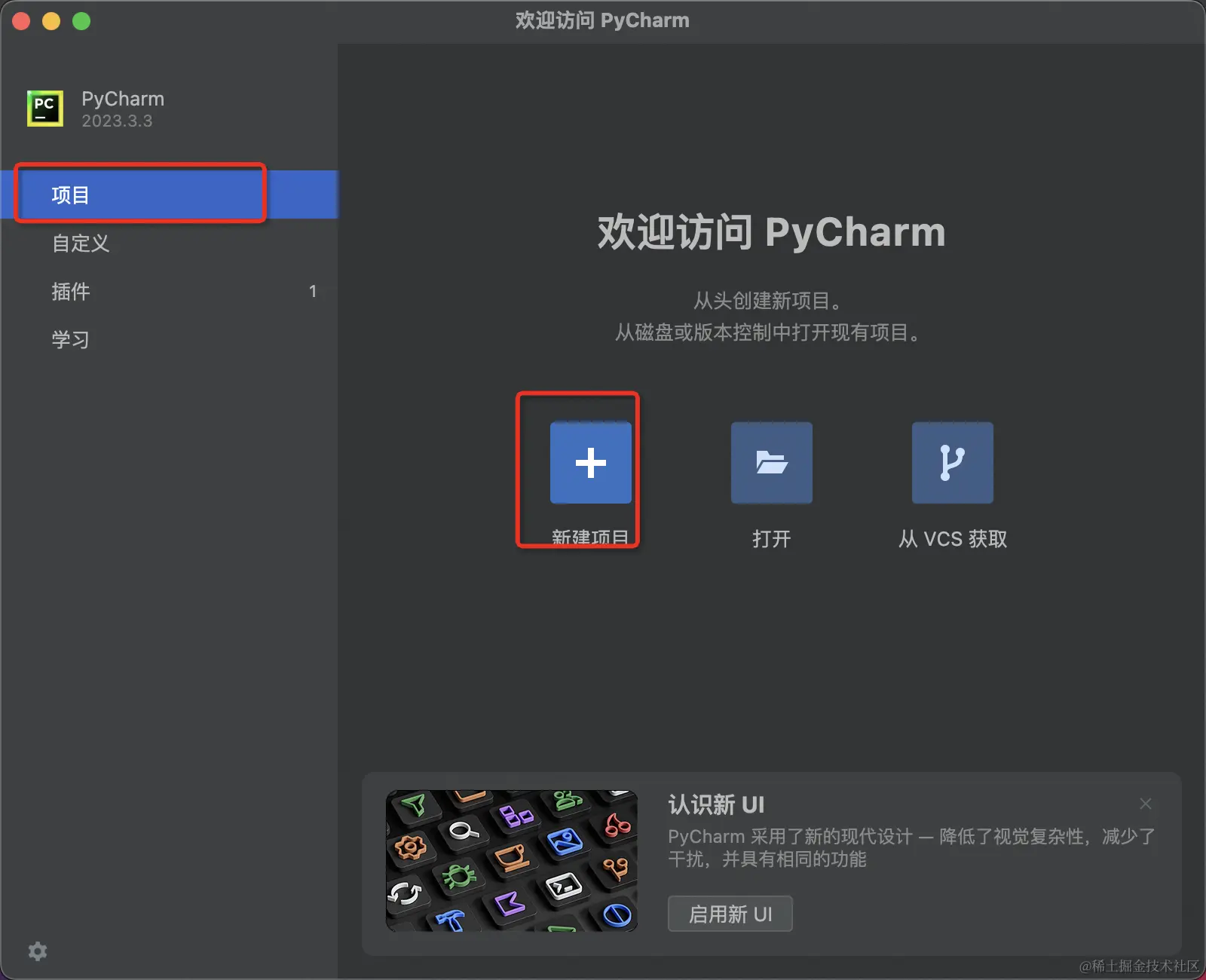
Task: Click the 从 VCS 获取 label
Action: tap(953, 539)
